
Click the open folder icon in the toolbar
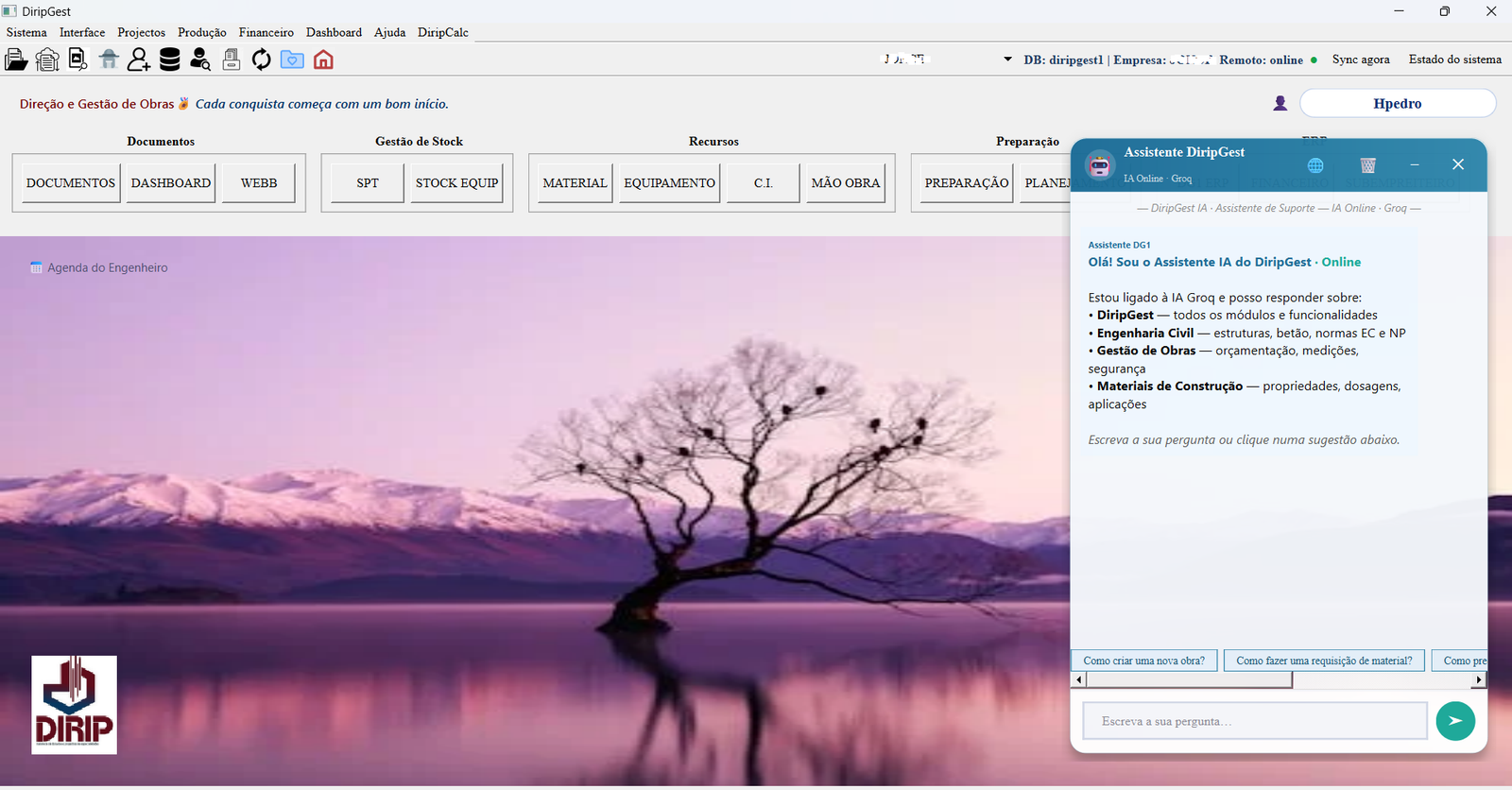(16, 60)
